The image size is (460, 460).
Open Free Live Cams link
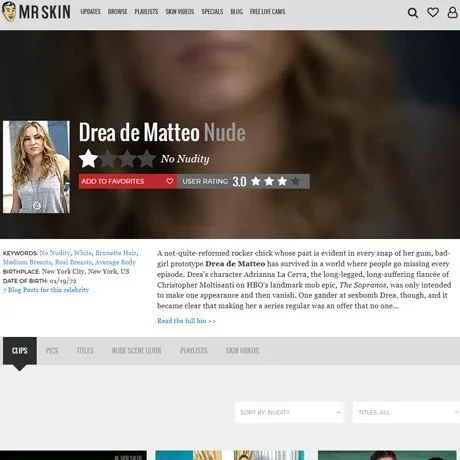pos(267,12)
